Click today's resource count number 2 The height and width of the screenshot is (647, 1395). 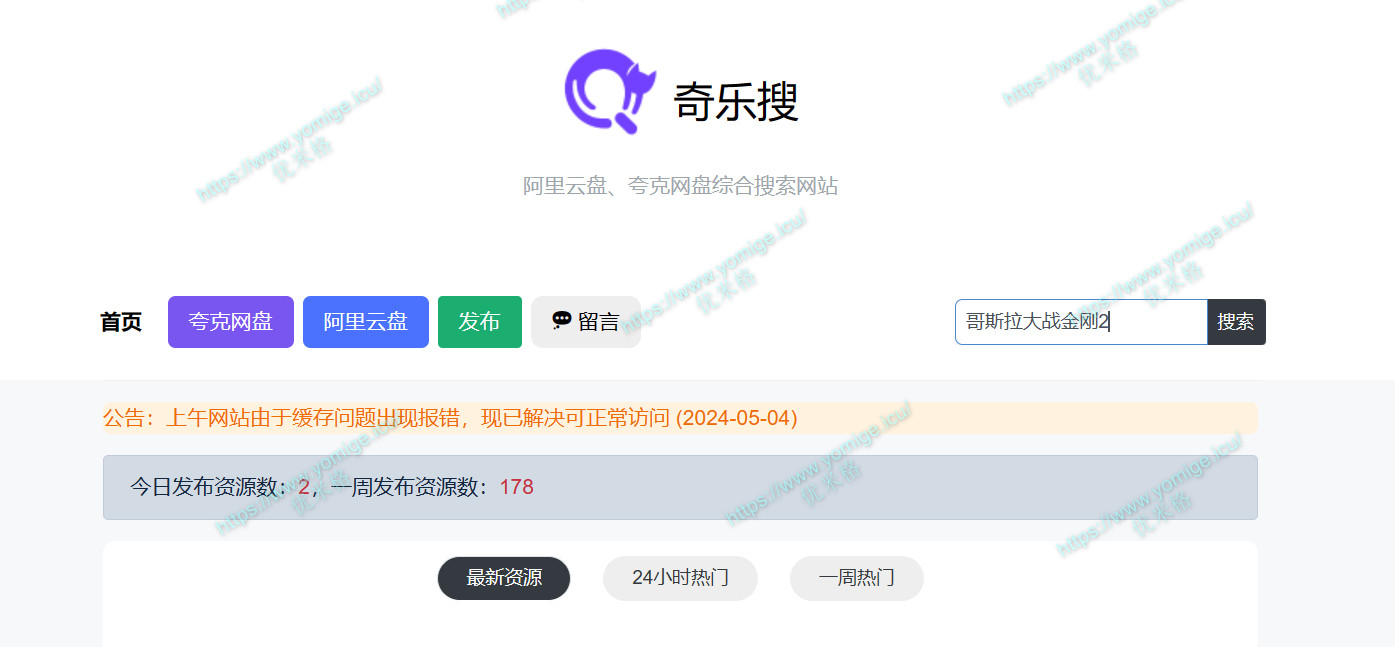coord(304,487)
